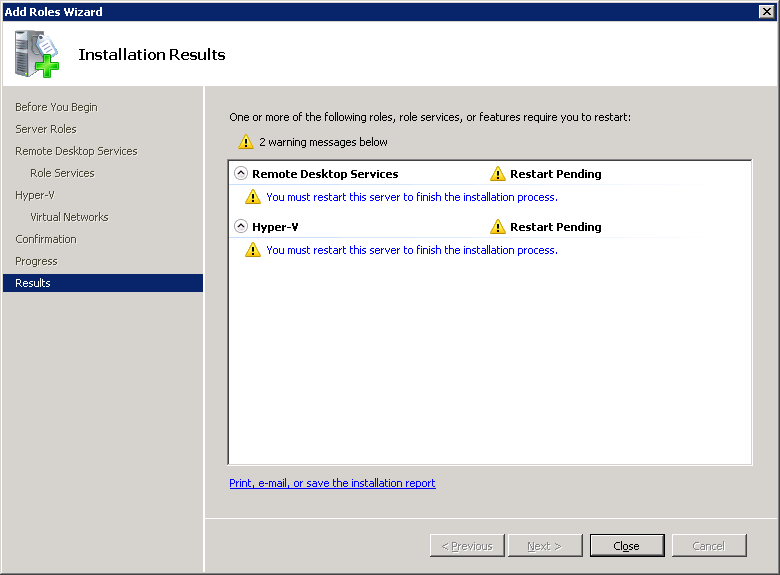The image size is (780, 575).
Task: Click the Confirmation step in sidebar
Action: pos(46,239)
